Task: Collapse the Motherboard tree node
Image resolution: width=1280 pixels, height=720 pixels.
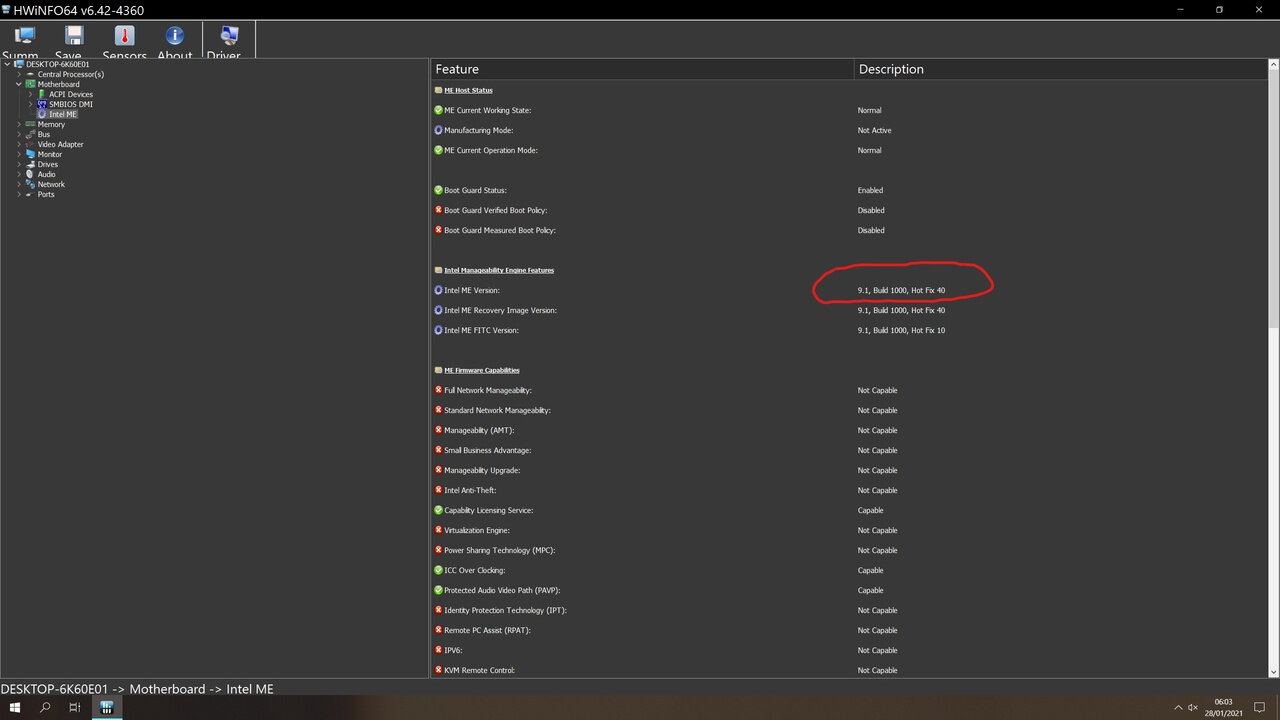Action: pyautogui.click(x=19, y=84)
